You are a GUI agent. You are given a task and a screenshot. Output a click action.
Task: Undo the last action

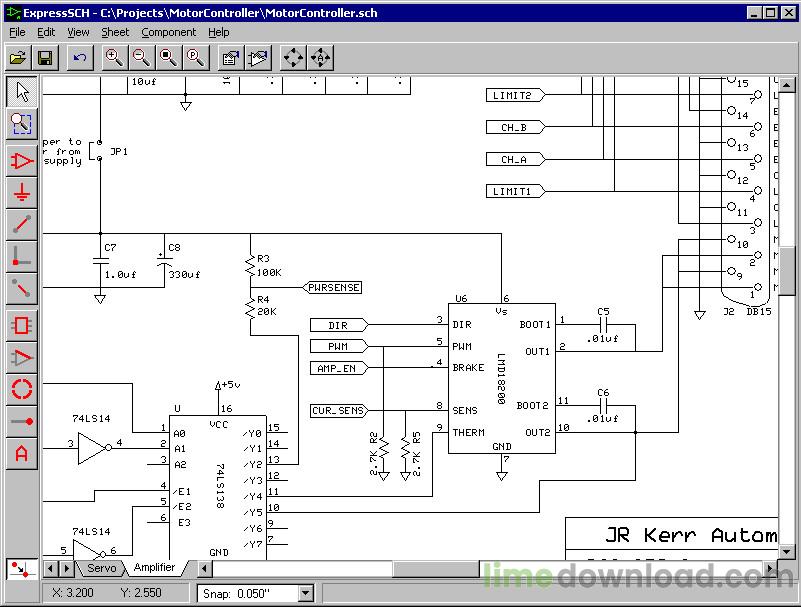[x=80, y=58]
